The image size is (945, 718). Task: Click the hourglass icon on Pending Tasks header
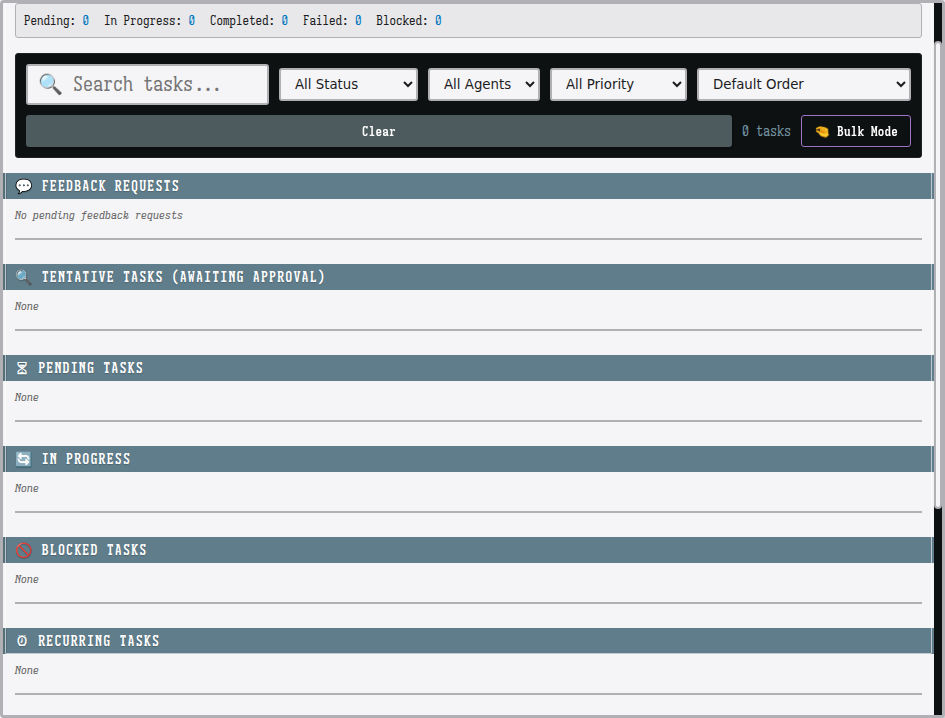coord(23,367)
